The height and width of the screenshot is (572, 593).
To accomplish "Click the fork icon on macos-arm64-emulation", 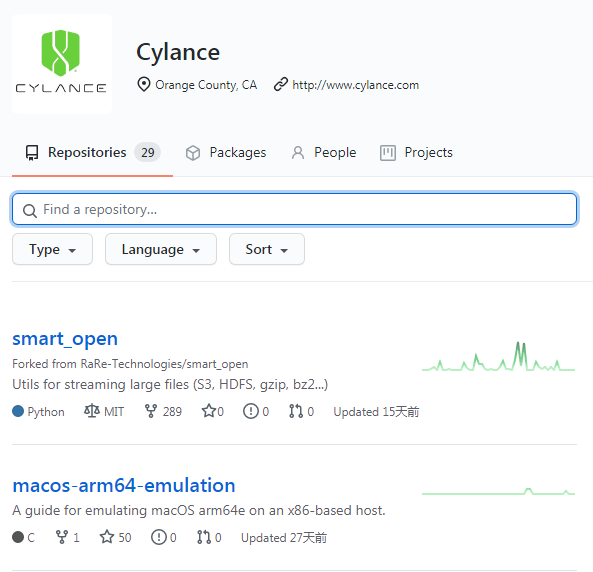I will tap(62, 537).
